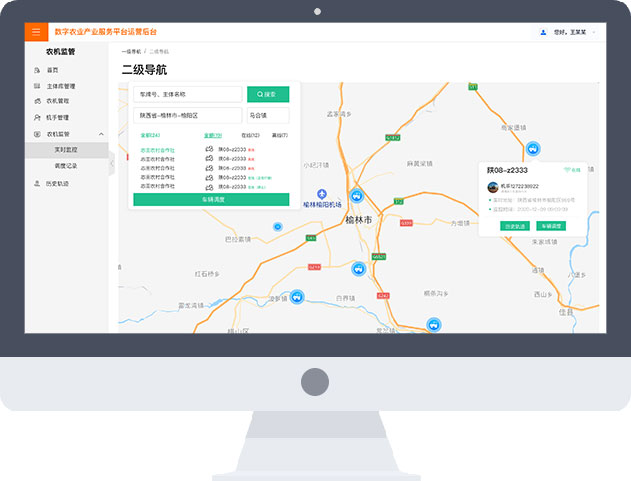Click the 首页 home icon in sidebar
Viewport: 631px width, 481px height.
[37, 70]
